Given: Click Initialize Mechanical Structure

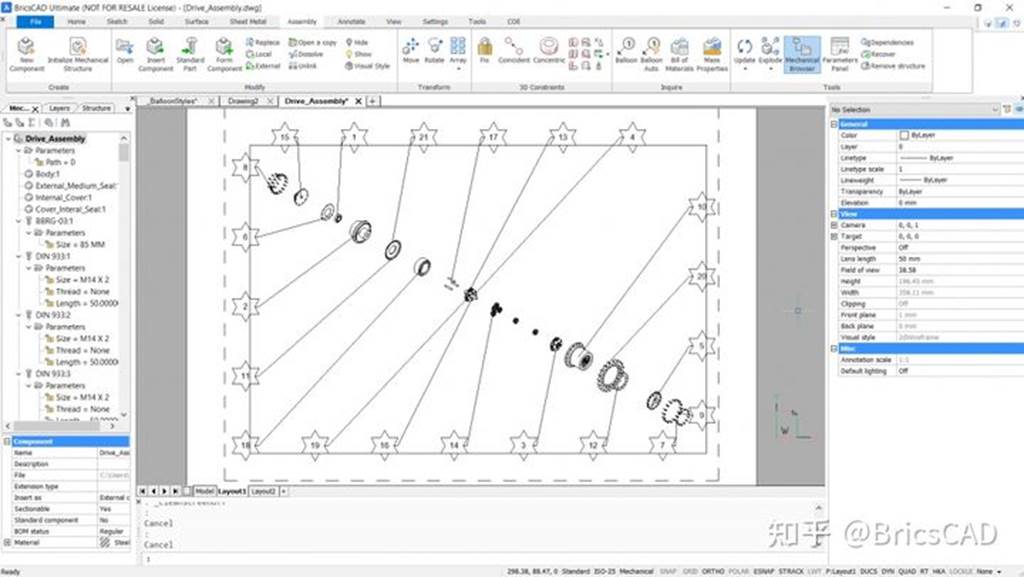Looking at the screenshot, I should pyautogui.click(x=78, y=54).
